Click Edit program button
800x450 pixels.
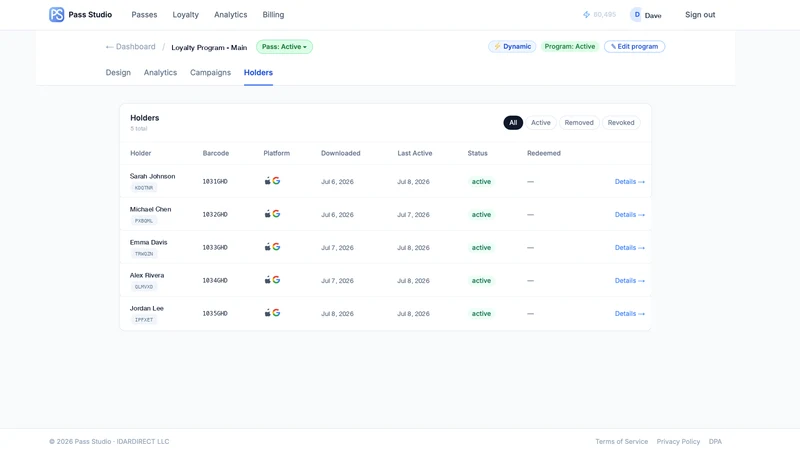[634, 46]
